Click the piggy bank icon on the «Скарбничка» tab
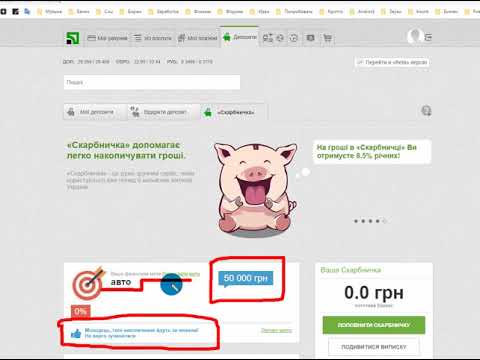The width and height of the screenshot is (480, 360). 208,113
